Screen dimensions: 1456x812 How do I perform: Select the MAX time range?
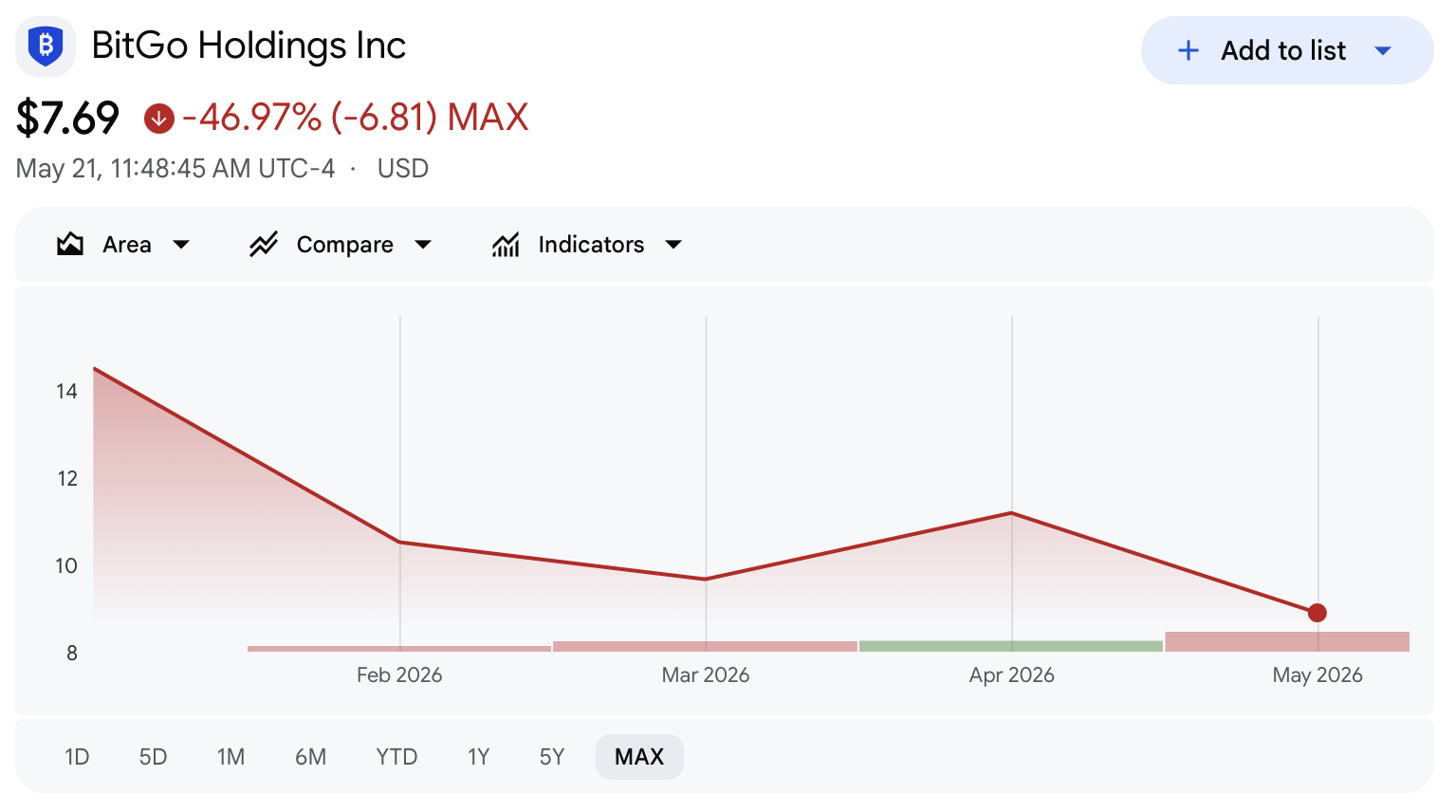(x=639, y=757)
